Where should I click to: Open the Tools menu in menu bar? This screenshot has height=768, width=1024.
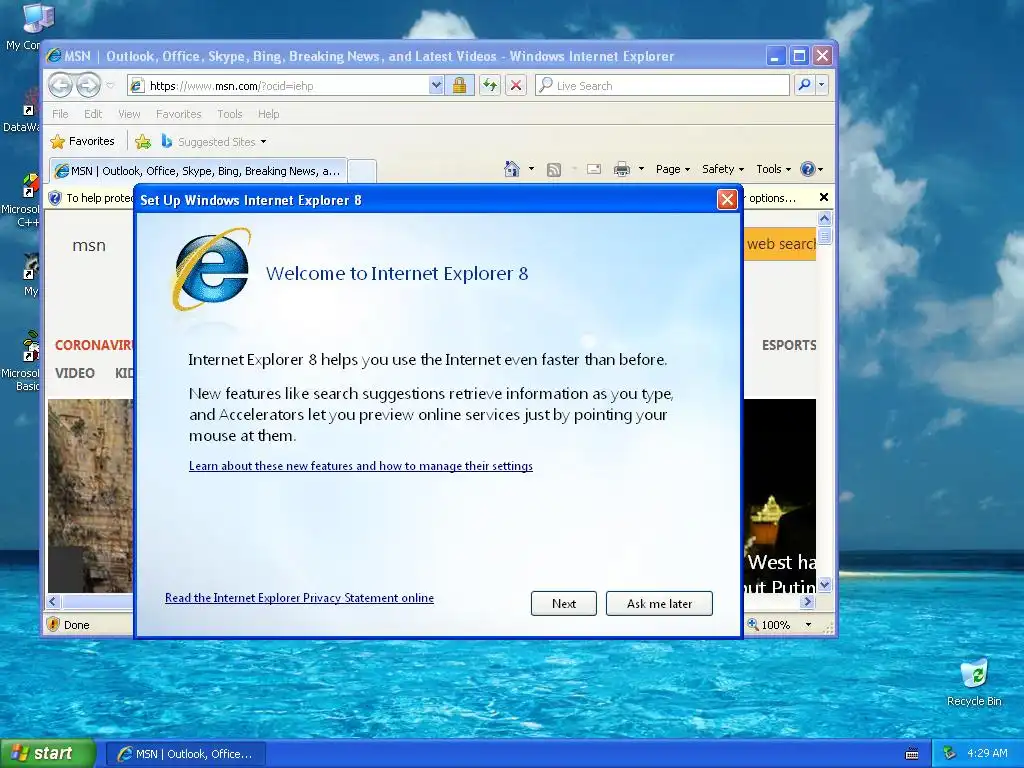(230, 114)
